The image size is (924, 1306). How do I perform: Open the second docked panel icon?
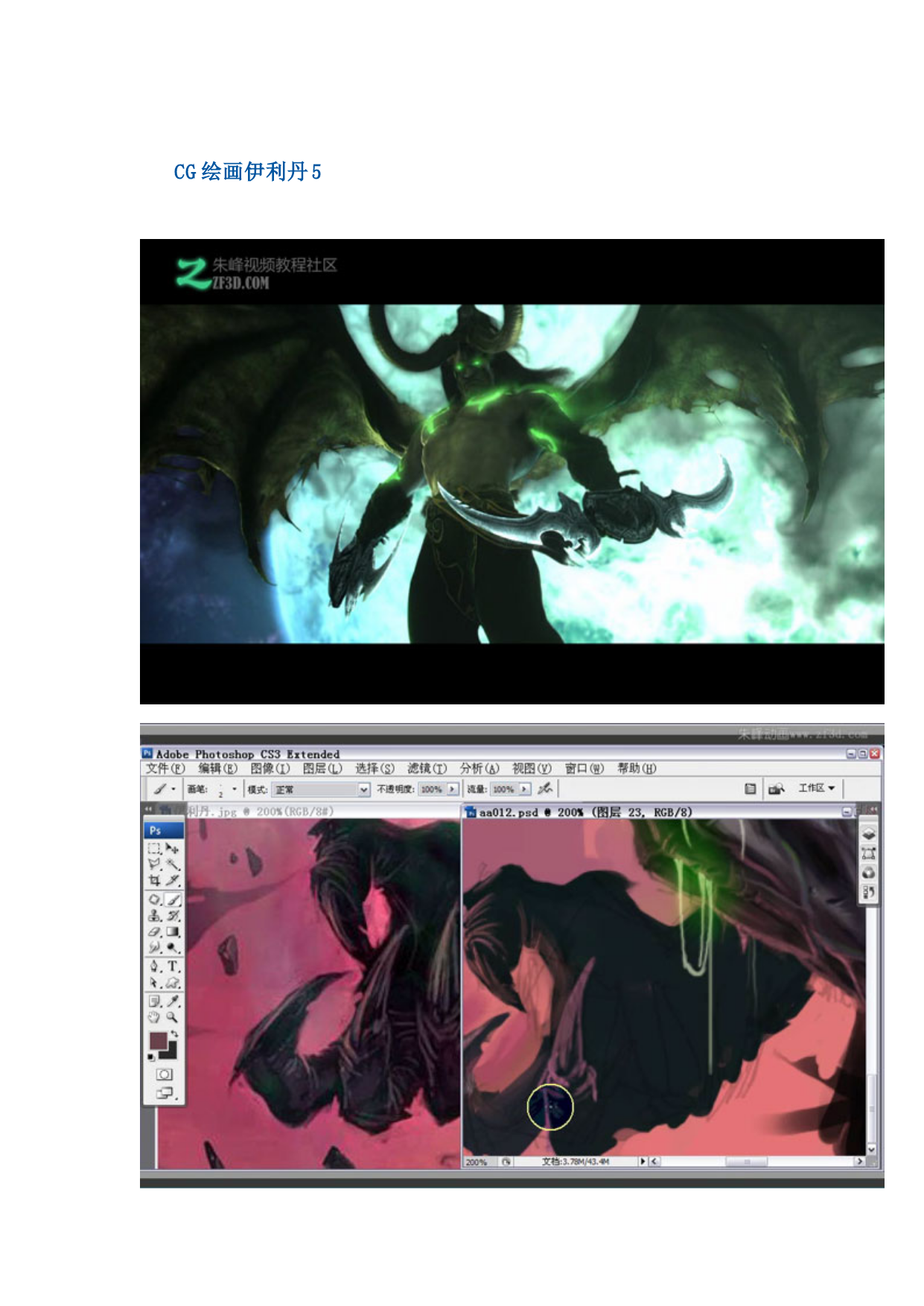pos(868,853)
